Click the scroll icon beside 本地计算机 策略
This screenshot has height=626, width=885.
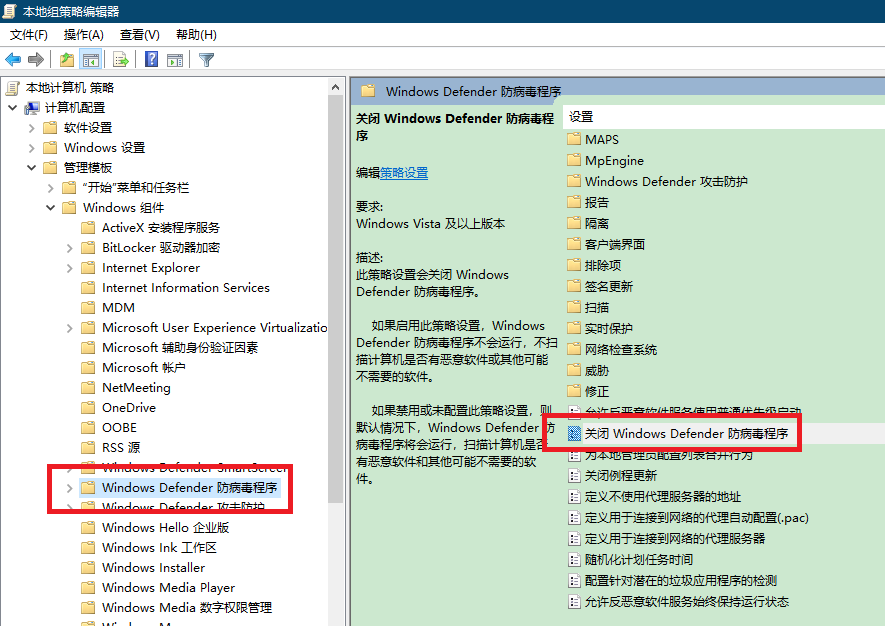(12, 87)
